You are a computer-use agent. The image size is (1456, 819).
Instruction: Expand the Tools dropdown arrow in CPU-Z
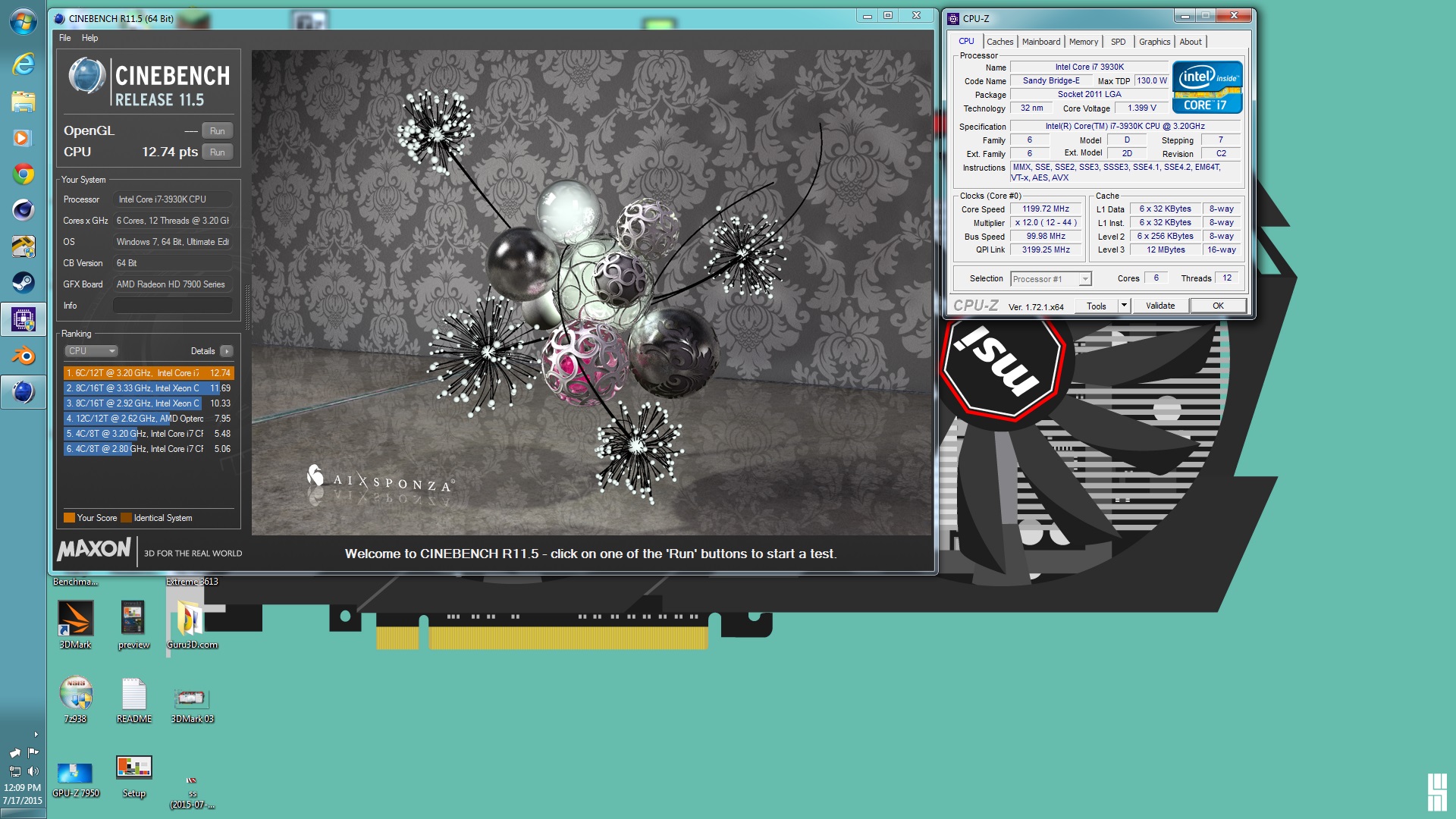[1124, 306]
